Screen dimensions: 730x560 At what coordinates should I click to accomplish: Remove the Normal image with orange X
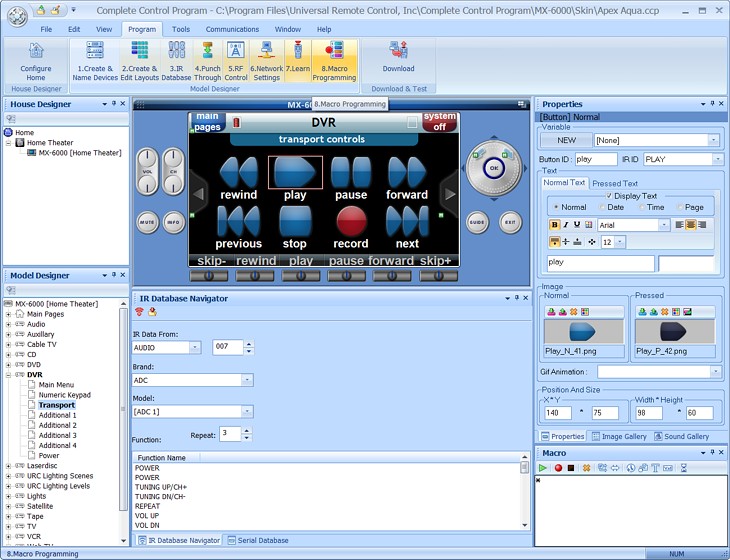pos(574,312)
